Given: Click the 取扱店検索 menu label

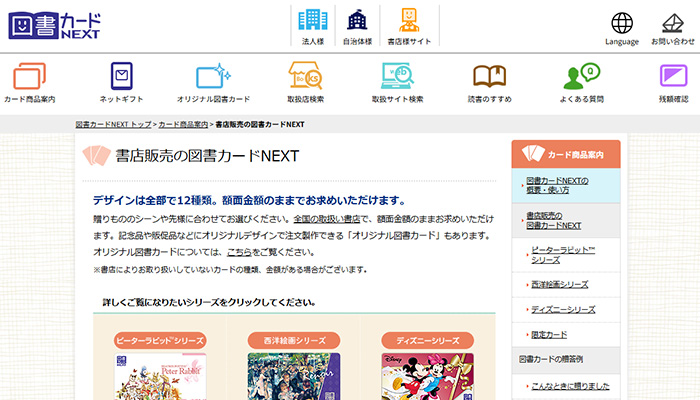Looking at the screenshot, I should click(x=305, y=99).
